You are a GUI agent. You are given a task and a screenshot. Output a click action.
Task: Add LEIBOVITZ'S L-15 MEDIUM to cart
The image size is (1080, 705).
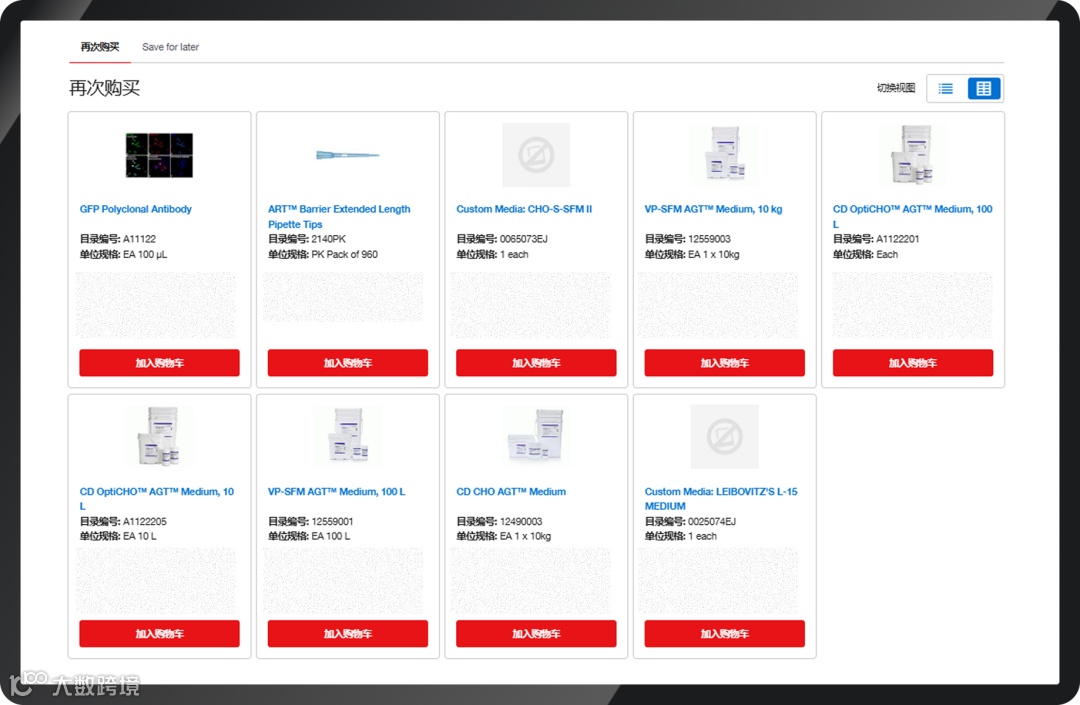pyautogui.click(x=725, y=633)
